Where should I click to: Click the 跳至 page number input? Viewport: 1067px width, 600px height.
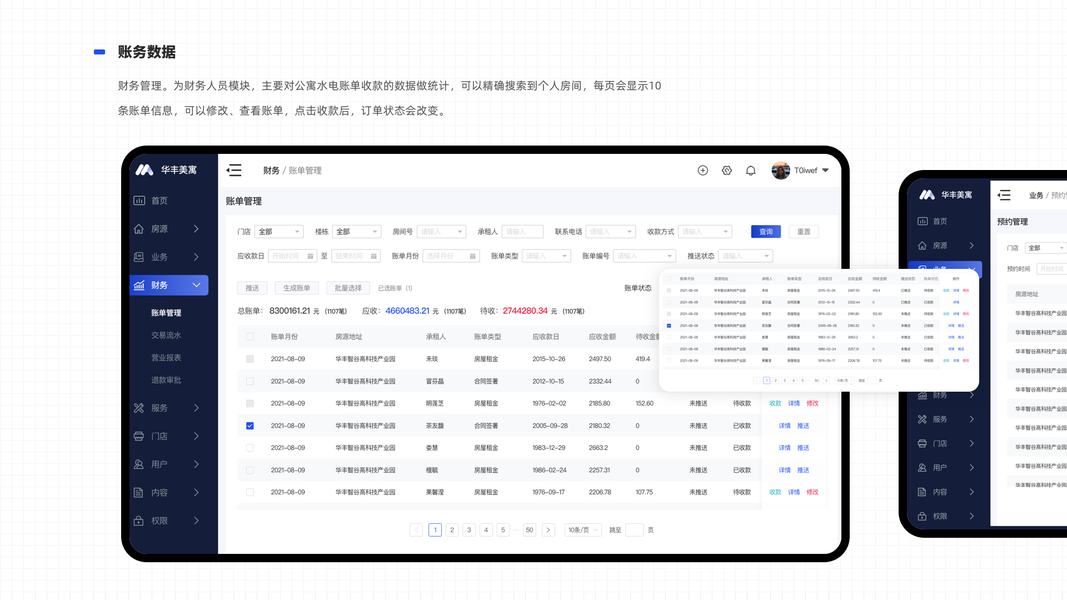coord(634,530)
